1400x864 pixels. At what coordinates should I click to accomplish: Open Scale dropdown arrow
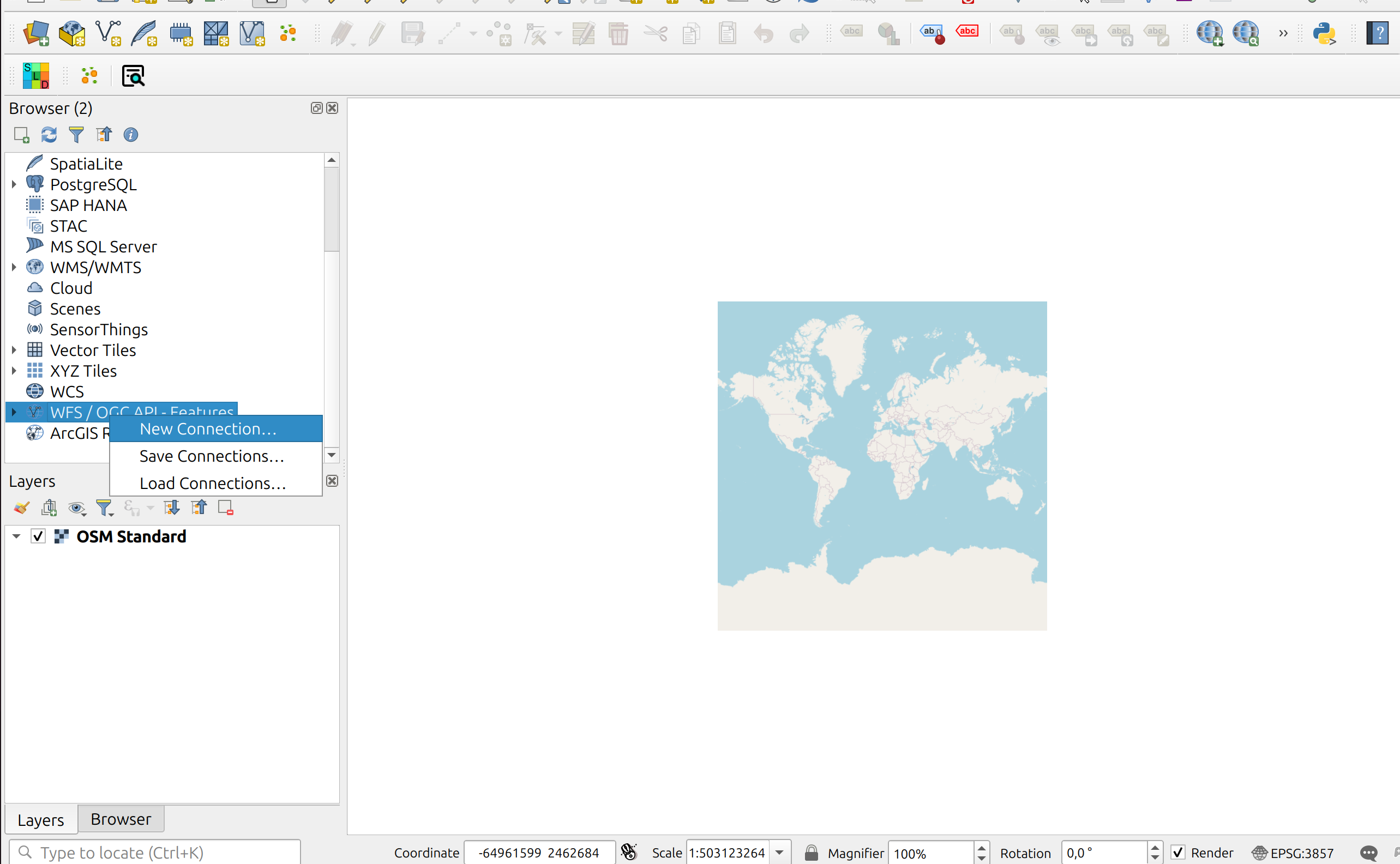[779, 853]
